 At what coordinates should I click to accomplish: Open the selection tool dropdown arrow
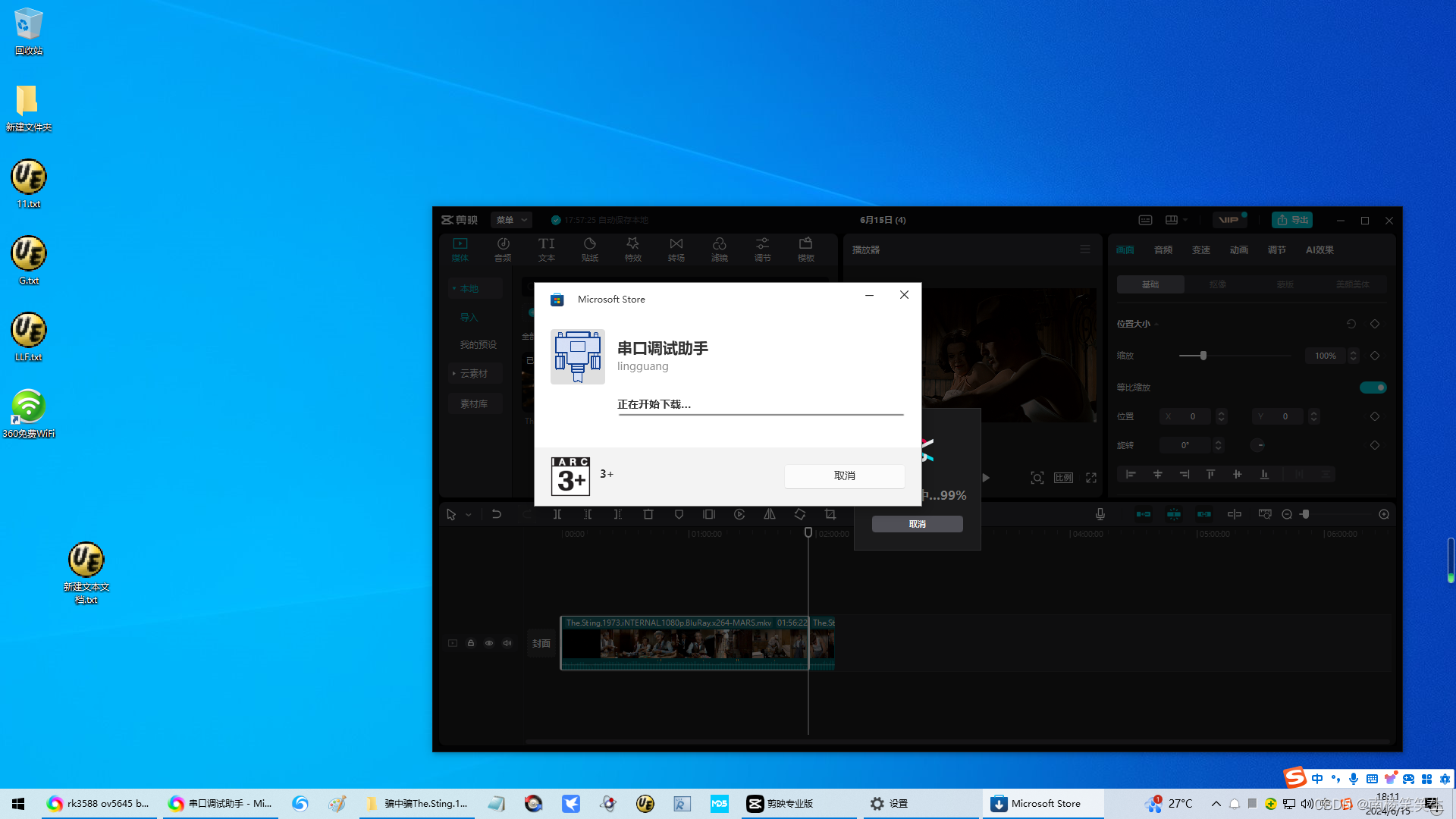[469, 515]
